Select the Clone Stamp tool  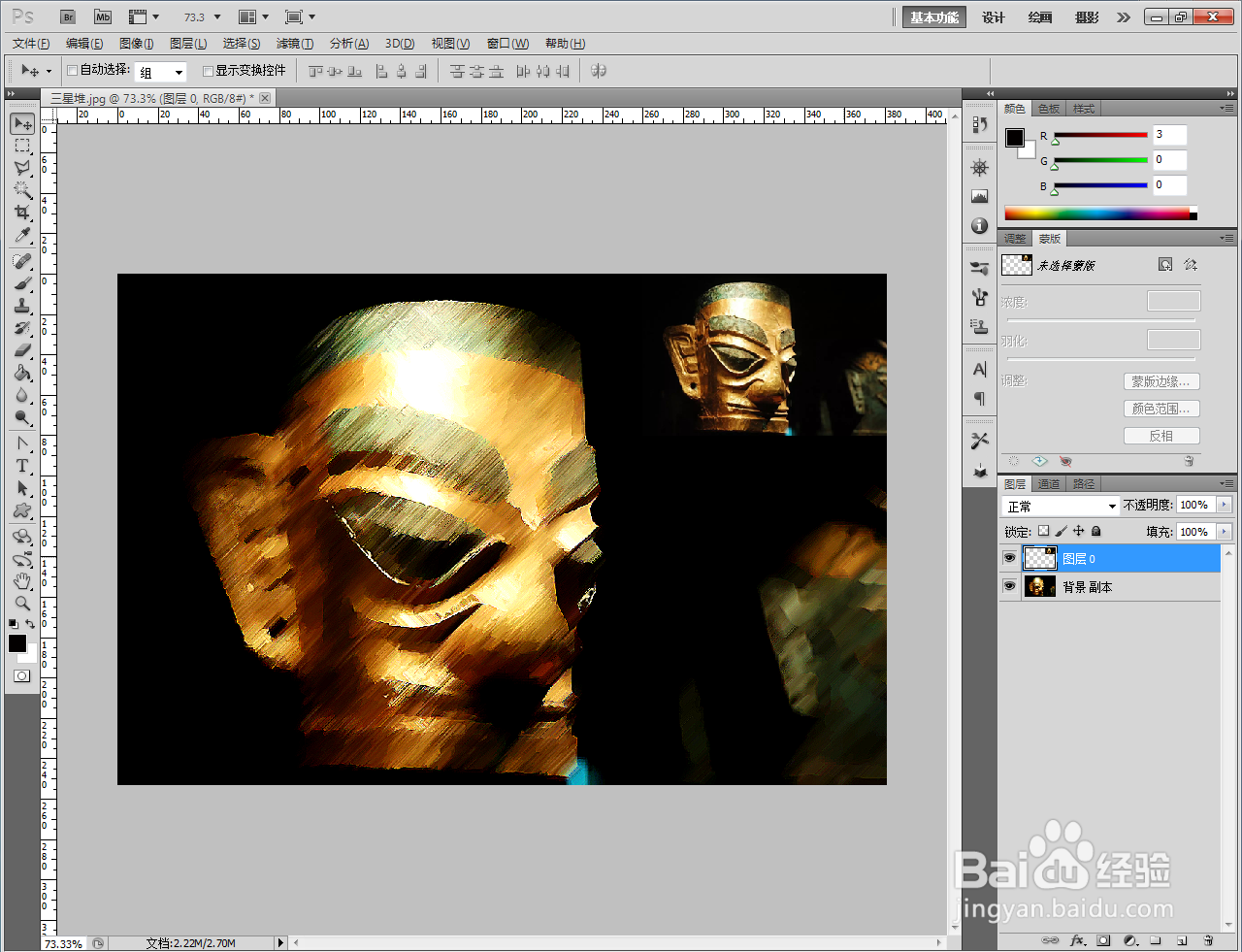[22, 306]
